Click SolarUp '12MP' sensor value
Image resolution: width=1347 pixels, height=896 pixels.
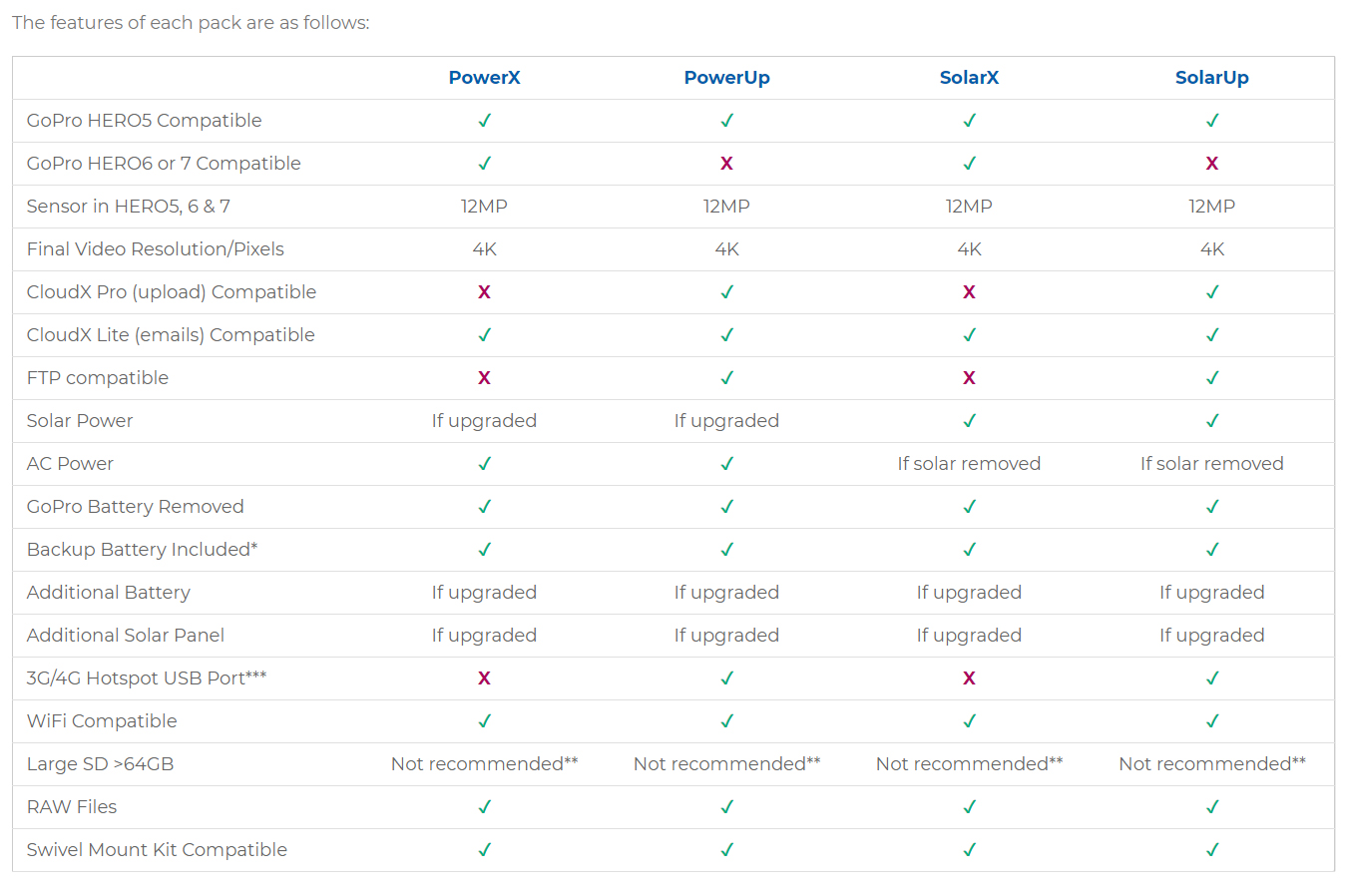tap(1211, 207)
